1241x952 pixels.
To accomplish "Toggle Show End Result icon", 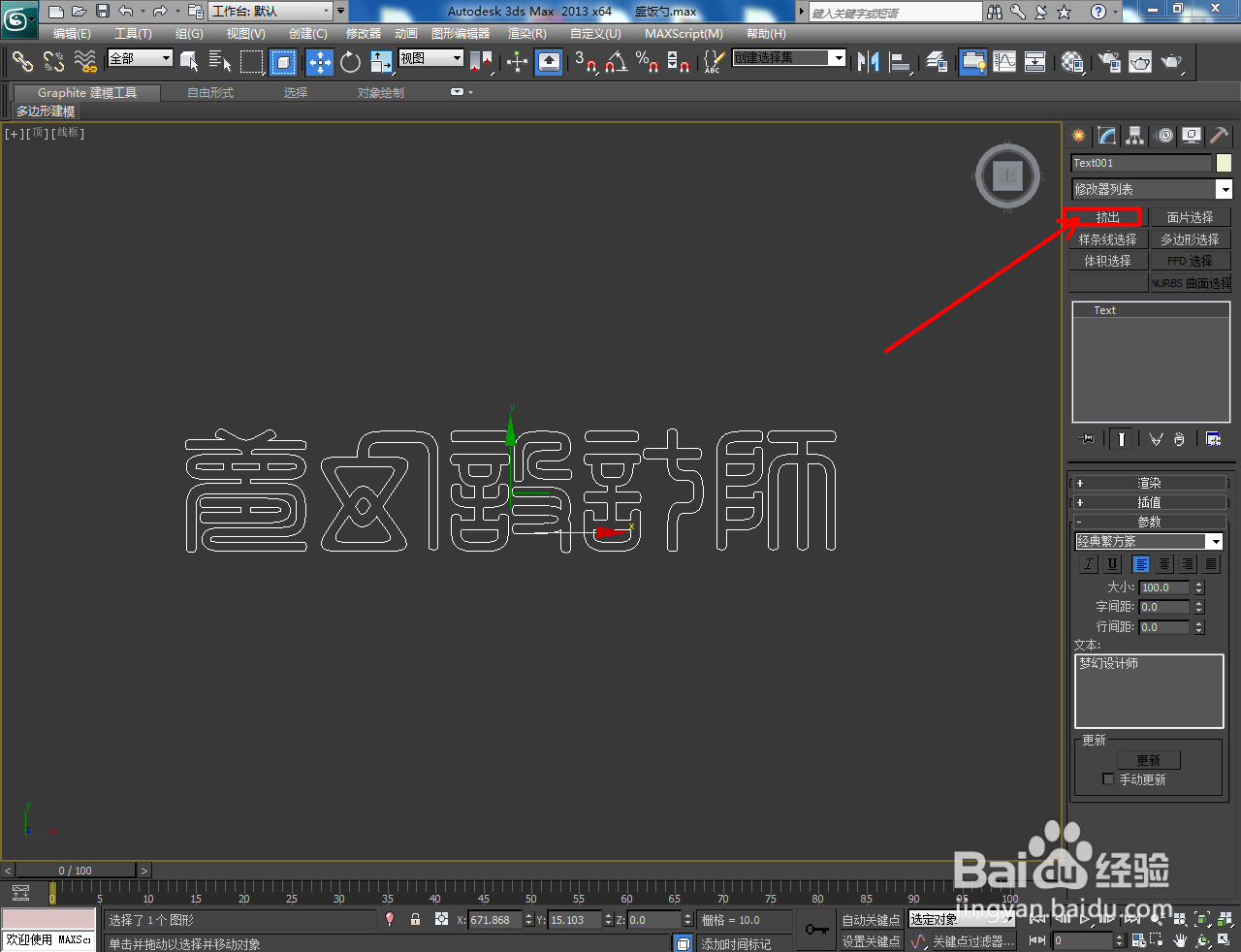I will [x=1121, y=439].
